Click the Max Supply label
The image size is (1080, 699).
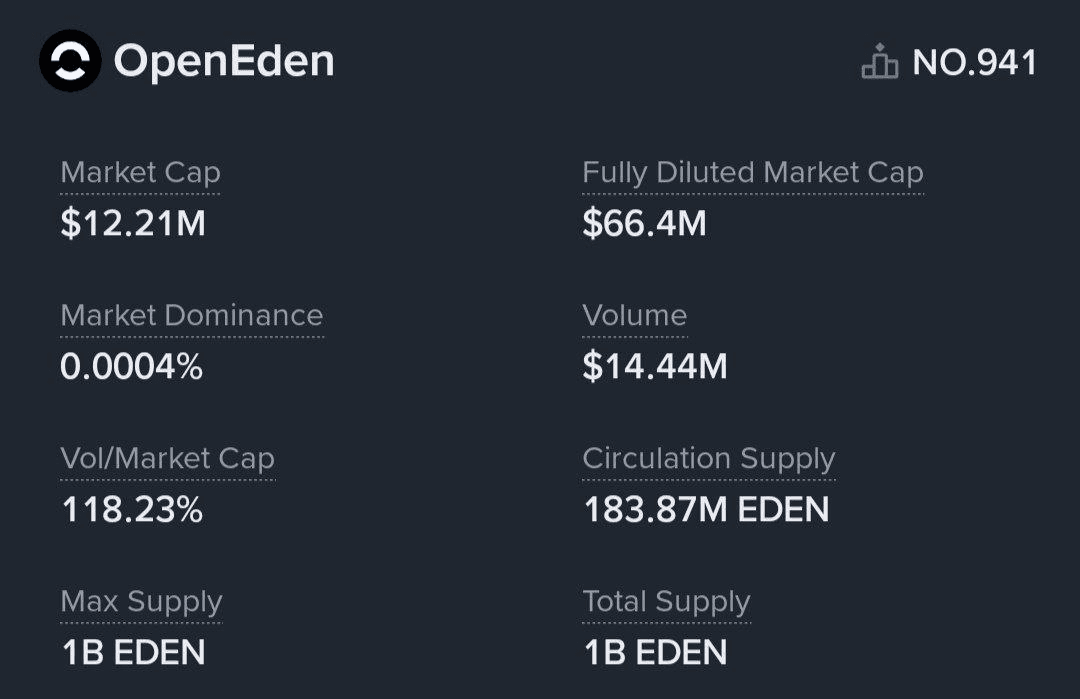[x=141, y=601]
